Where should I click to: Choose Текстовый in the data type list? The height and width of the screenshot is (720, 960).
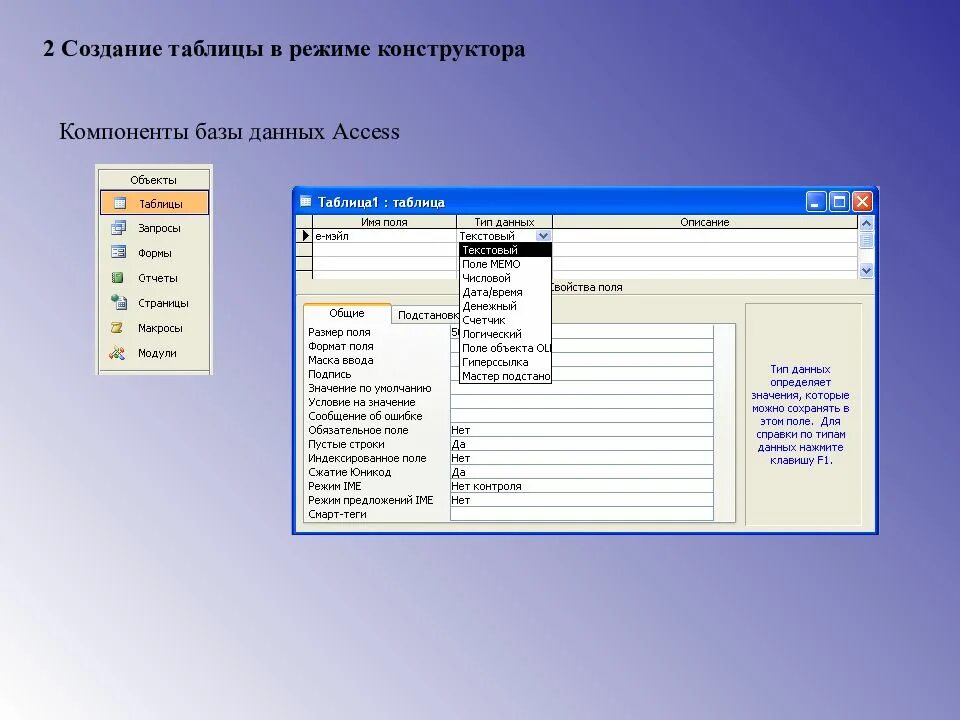click(x=505, y=250)
